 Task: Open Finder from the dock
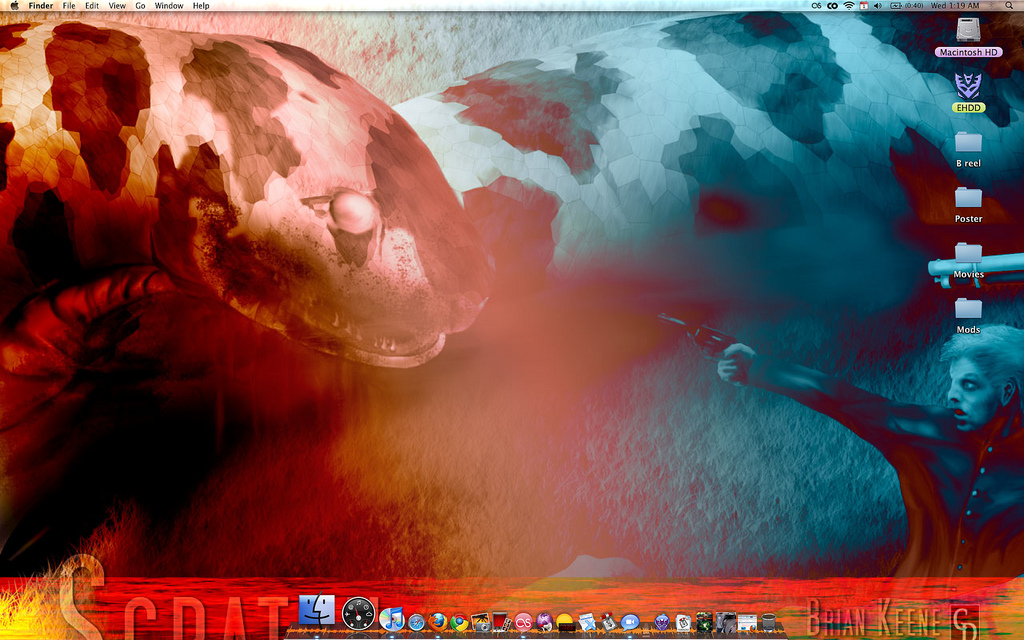point(317,610)
